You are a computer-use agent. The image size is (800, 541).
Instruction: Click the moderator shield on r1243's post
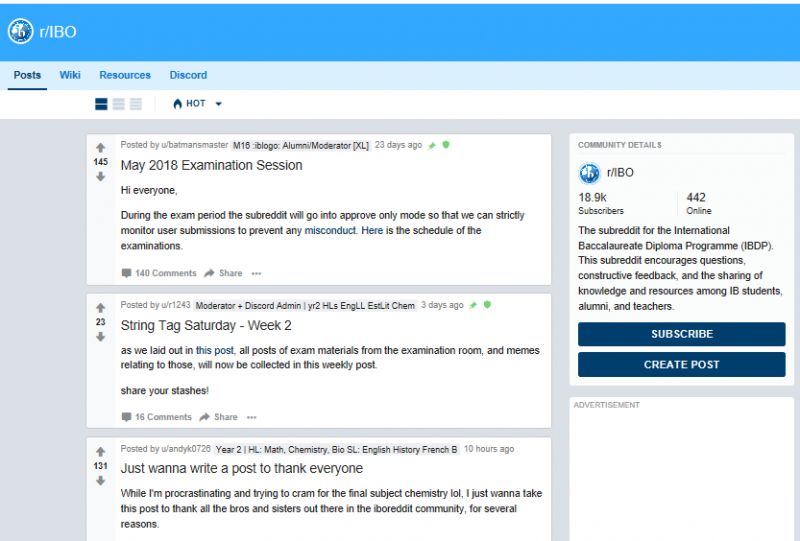(x=487, y=305)
